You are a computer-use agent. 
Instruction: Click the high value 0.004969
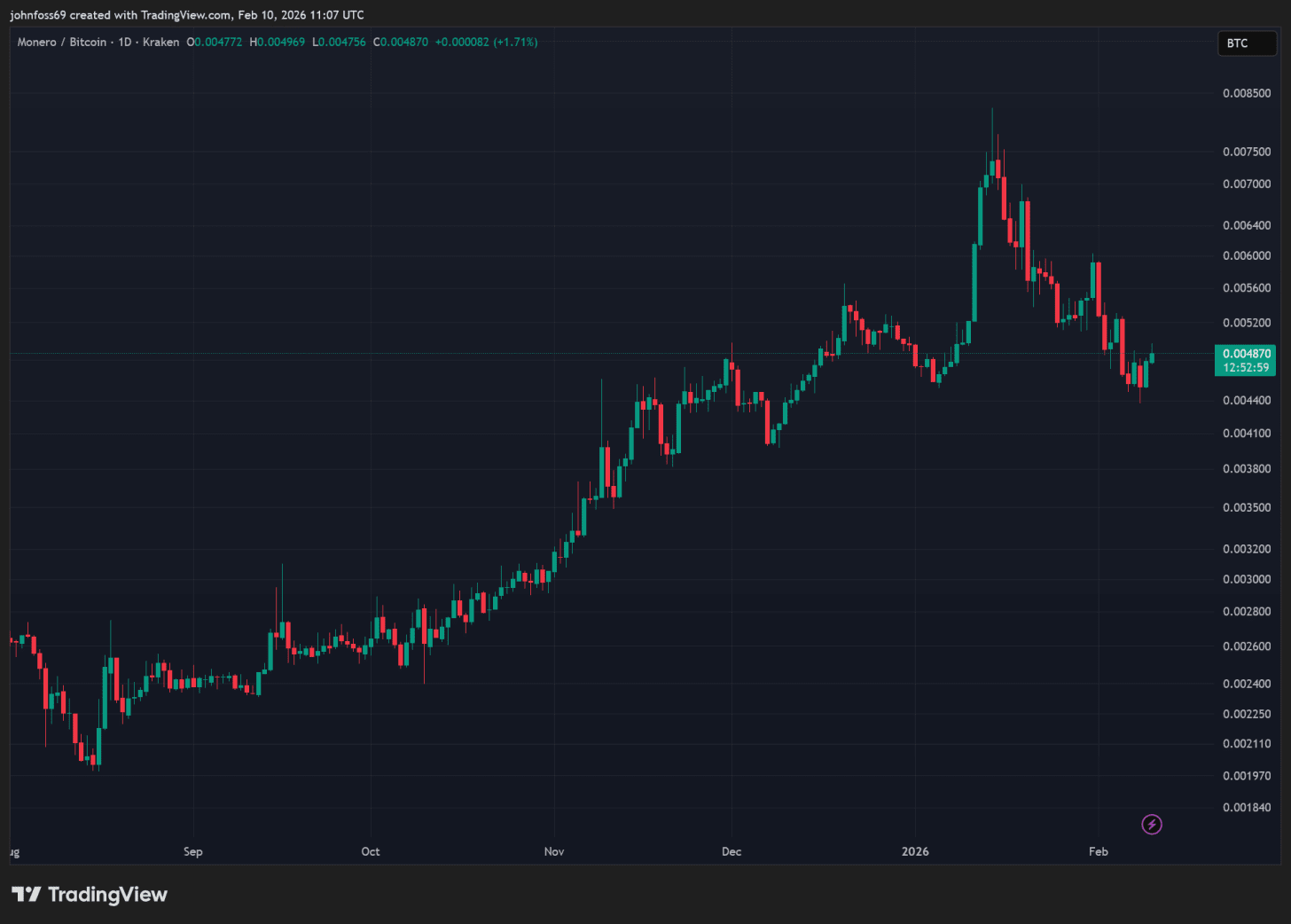[281, 42]
